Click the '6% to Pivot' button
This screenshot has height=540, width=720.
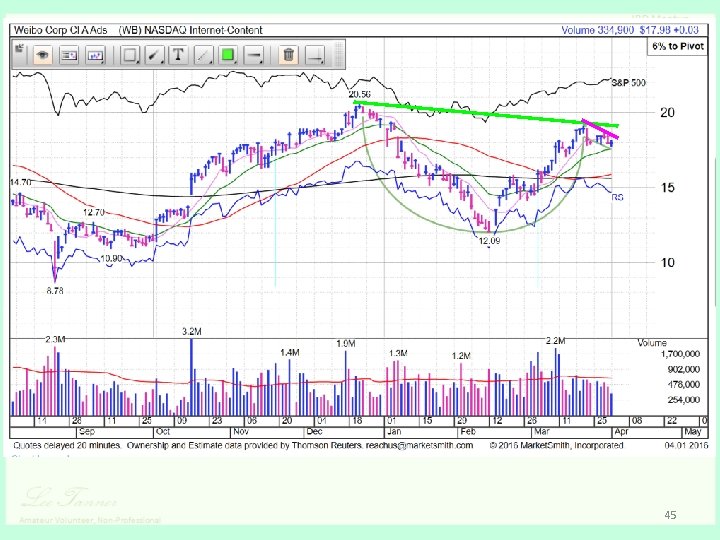click(678, 46)
